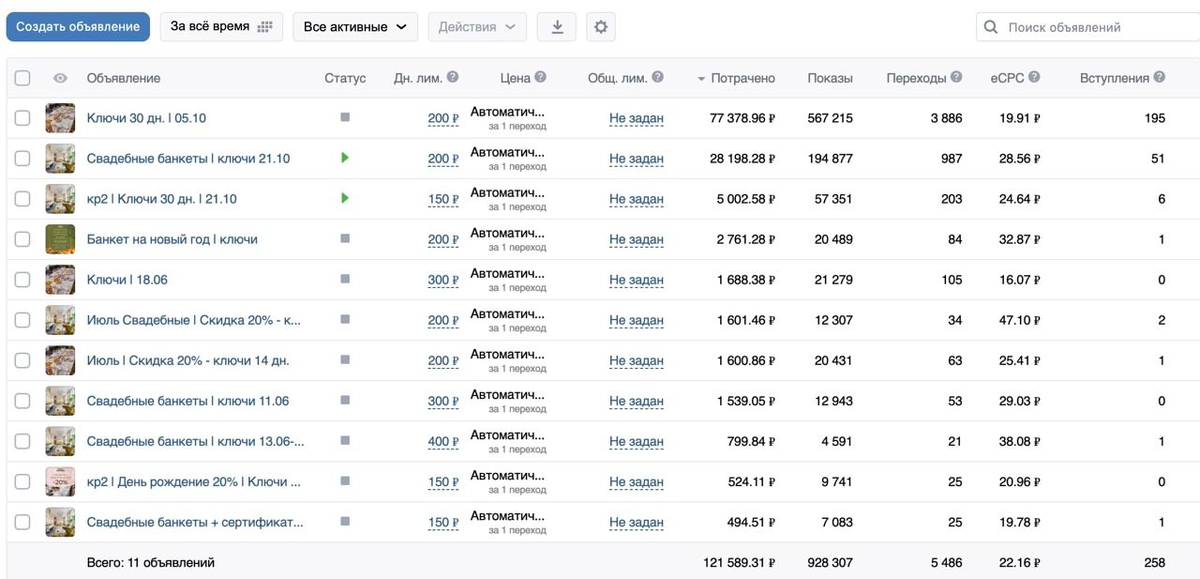
Task: Click the help icon next to Общ. лим.
Action: (657, 77)
